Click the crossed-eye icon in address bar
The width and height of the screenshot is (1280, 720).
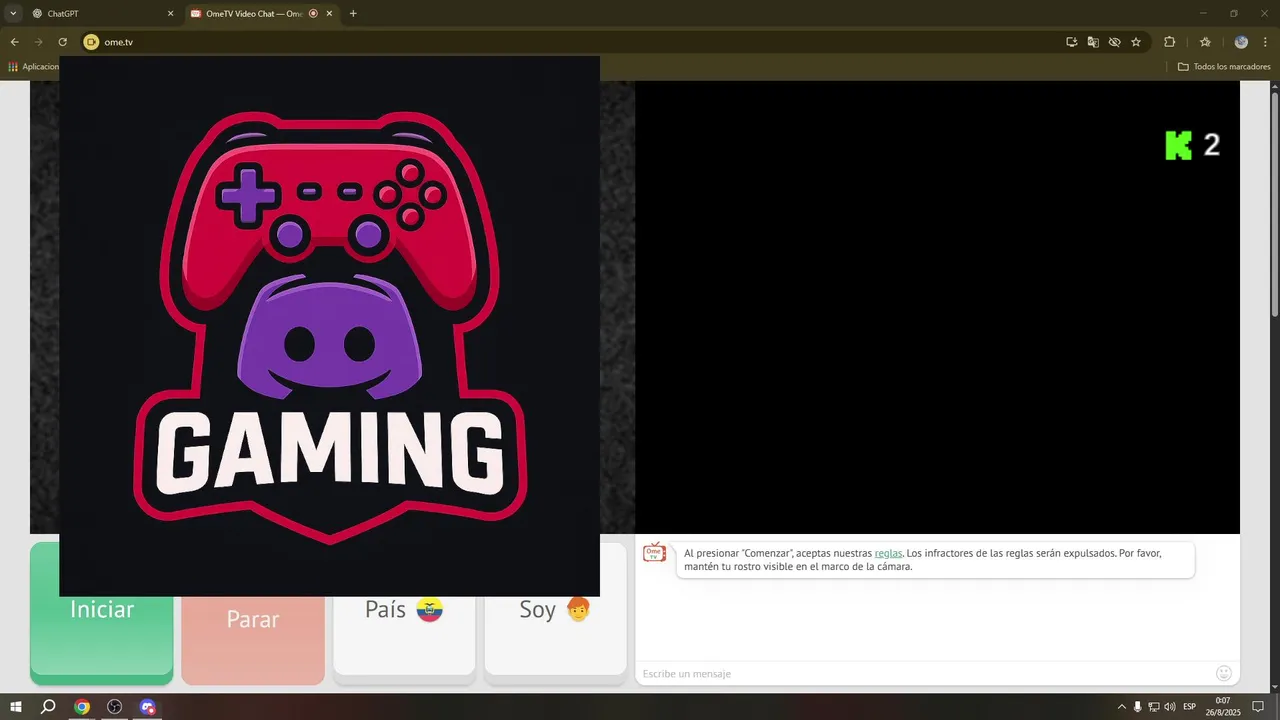(x=1114, y=42)
